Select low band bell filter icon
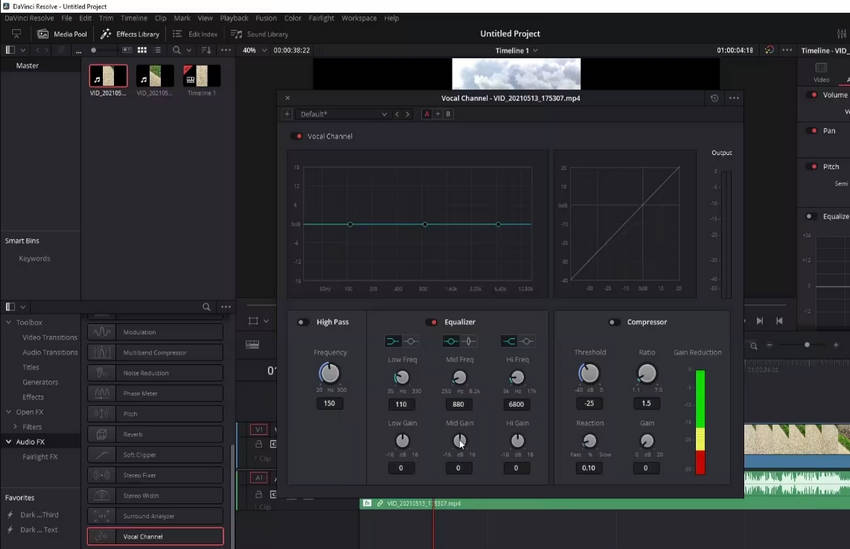Image resolution: width=850 pixels, height=549 pixels. point(411,341)
